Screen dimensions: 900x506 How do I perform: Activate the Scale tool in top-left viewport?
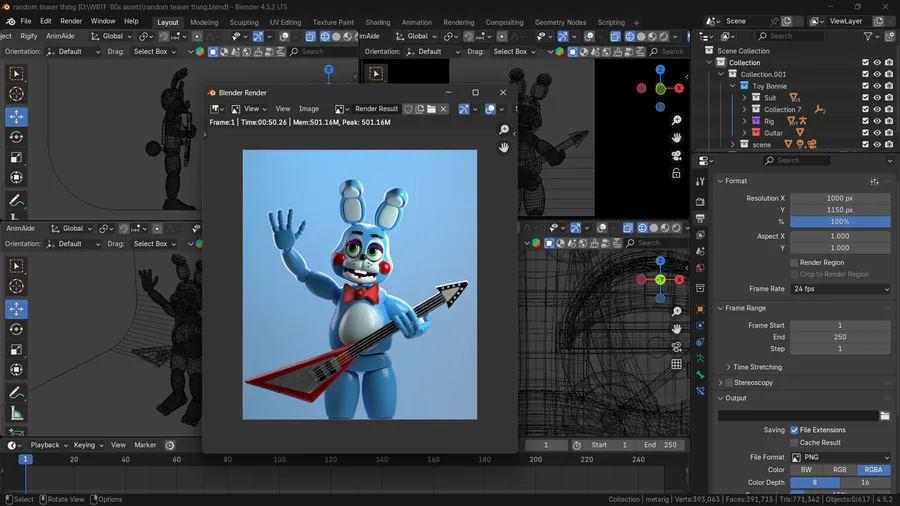[x=16, y=157]
